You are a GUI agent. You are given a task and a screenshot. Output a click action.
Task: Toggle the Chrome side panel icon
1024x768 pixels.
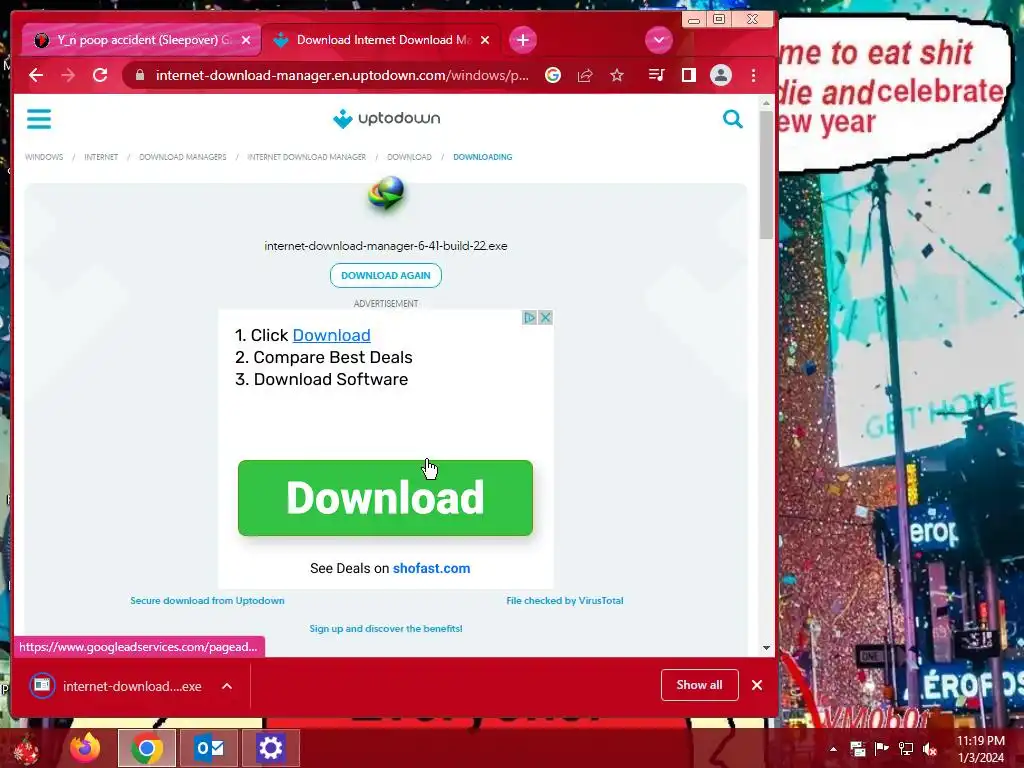click(x=688, y=75)
